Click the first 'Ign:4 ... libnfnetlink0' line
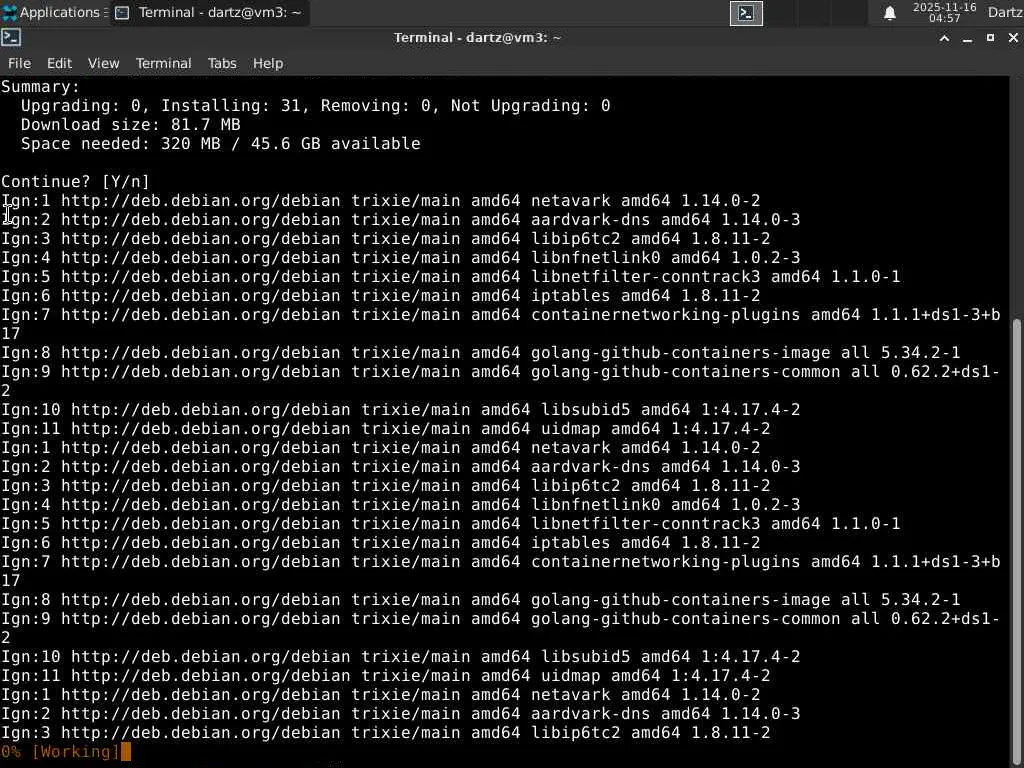 [400, 257]
